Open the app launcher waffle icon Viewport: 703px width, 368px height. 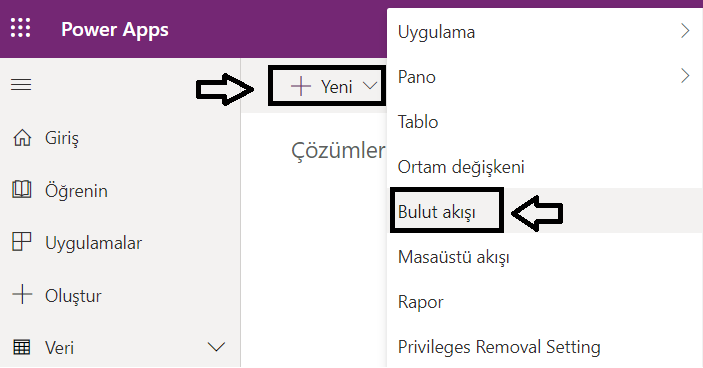click(21, 28)
